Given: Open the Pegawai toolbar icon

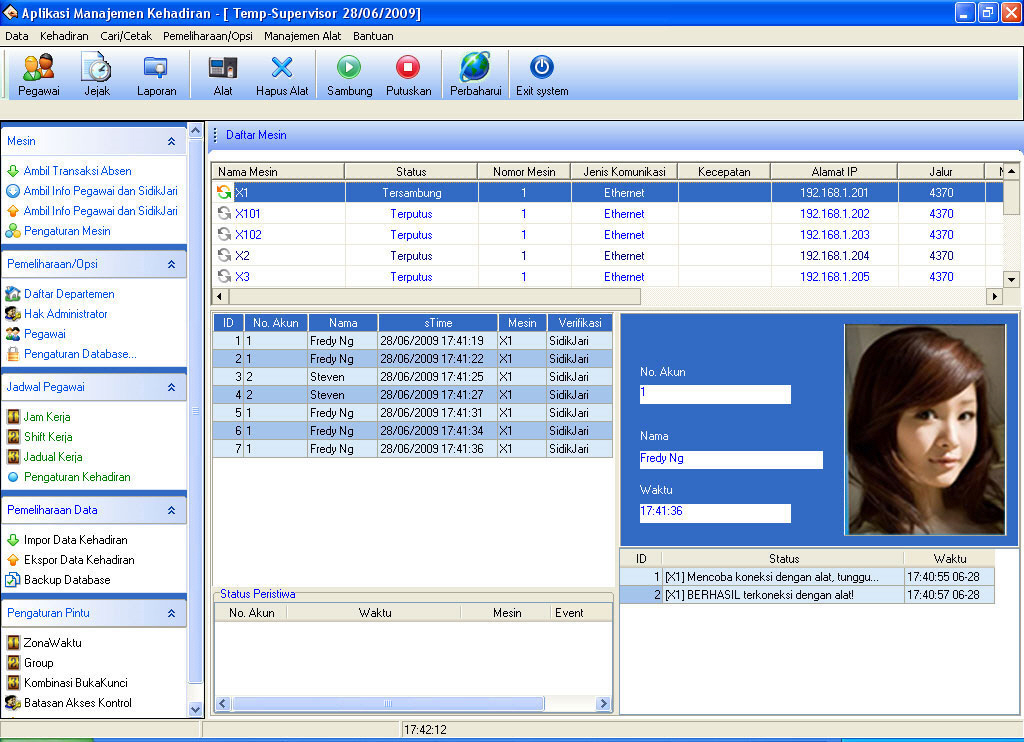Looking at the screenshot, I should [39, 75].
